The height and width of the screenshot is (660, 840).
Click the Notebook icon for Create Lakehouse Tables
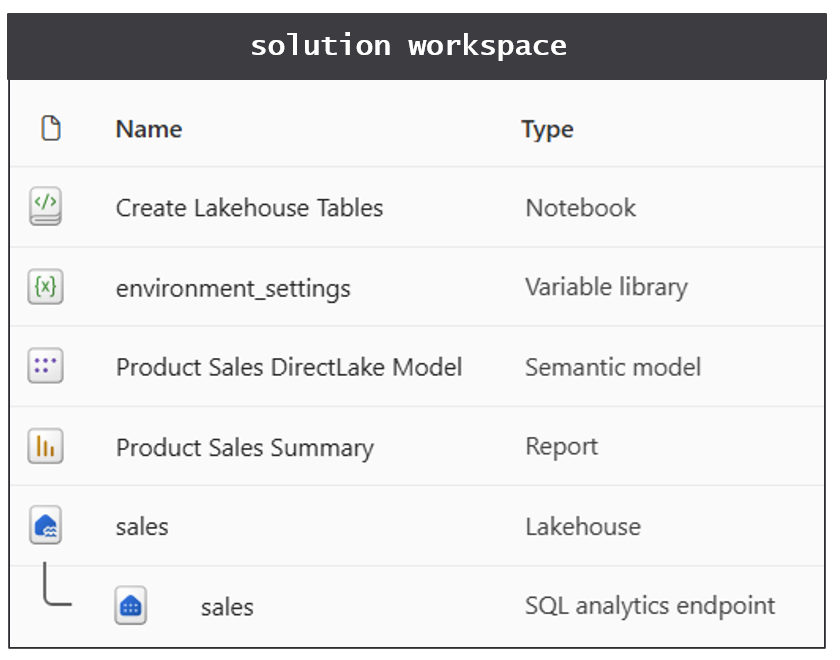click(45, 206)
